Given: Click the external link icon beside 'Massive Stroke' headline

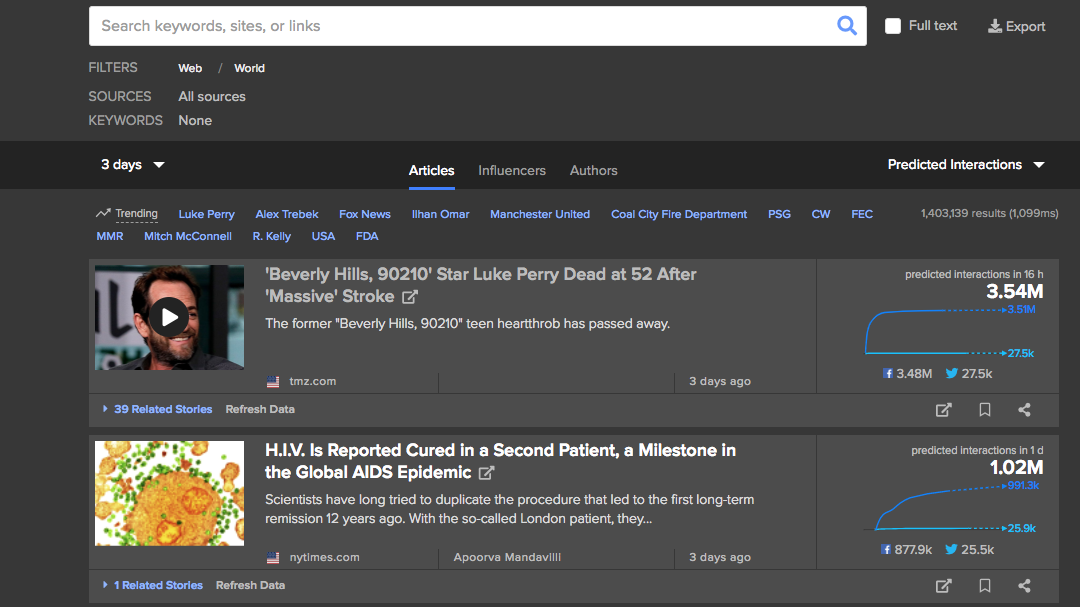Looking at the screenshot, I should coord(410,296).
